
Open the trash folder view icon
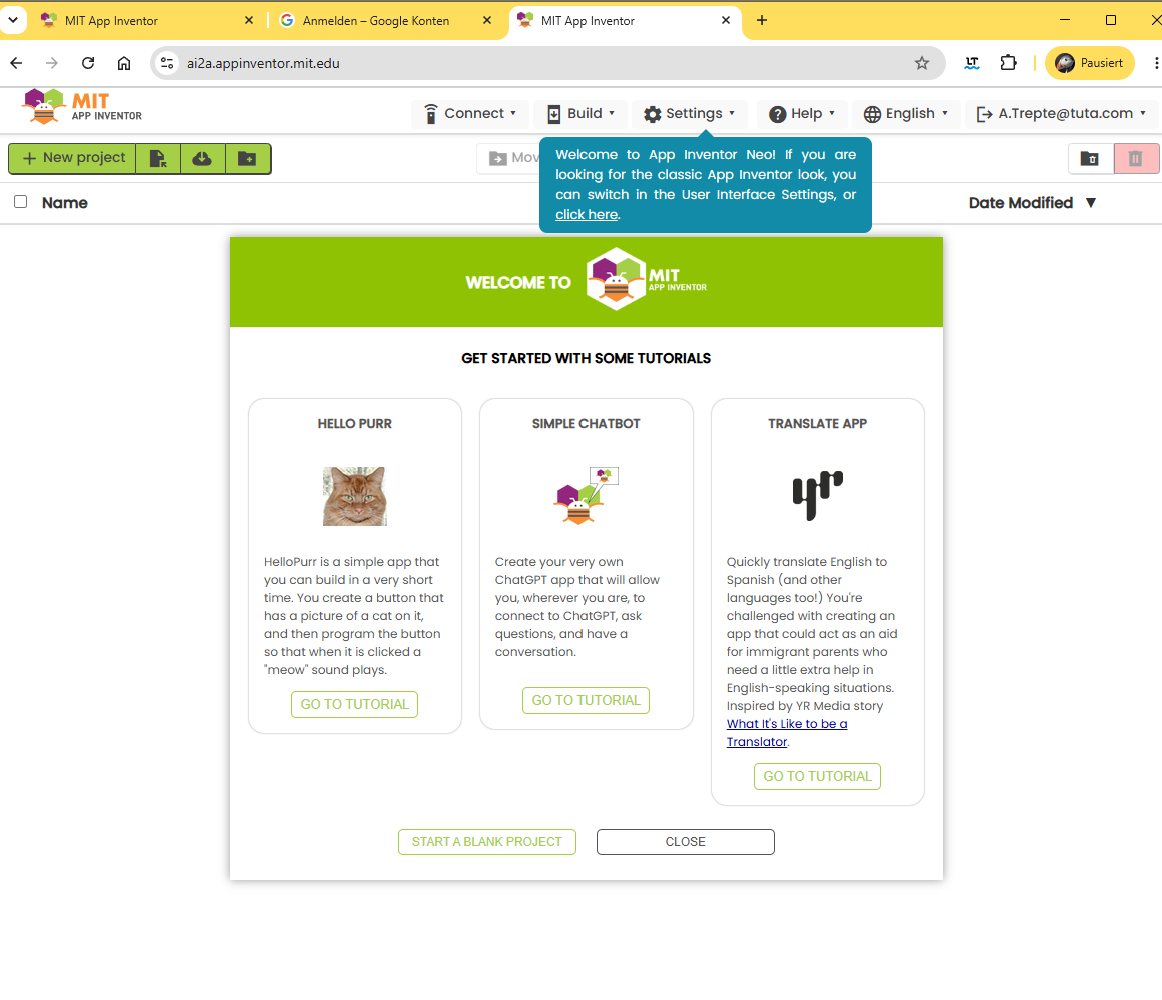(1089, 158)
